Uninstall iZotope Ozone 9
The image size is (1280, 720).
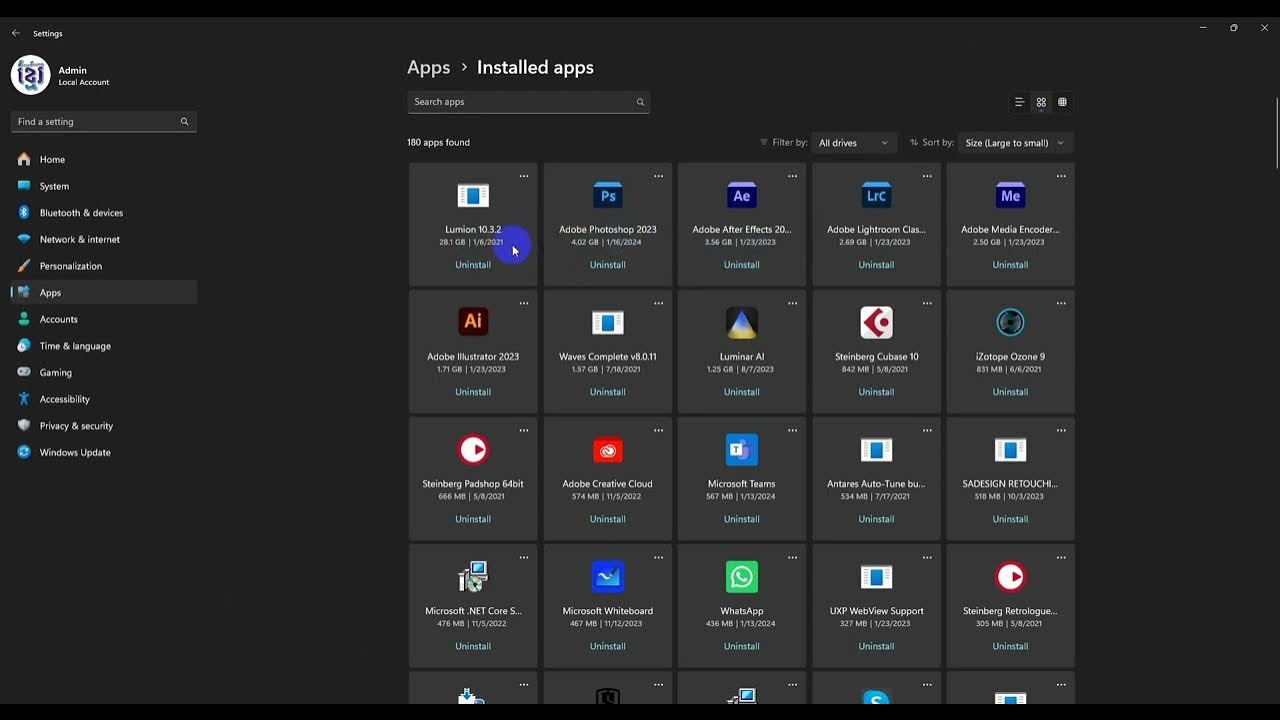point(1010,392)
